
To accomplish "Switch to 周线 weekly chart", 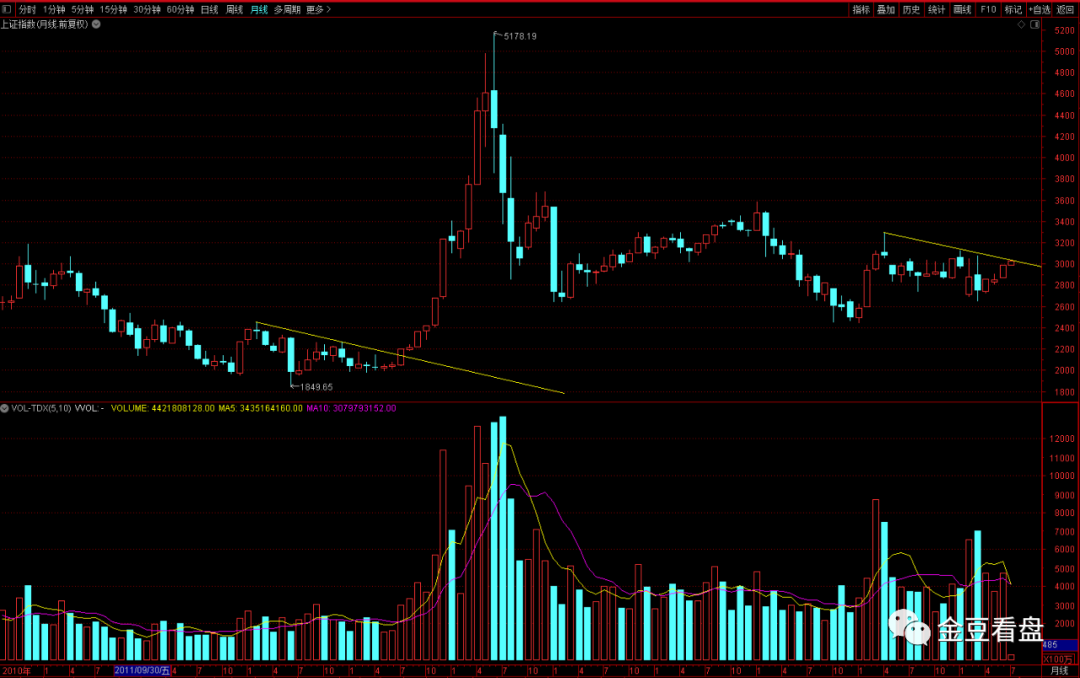I will 235,10.
